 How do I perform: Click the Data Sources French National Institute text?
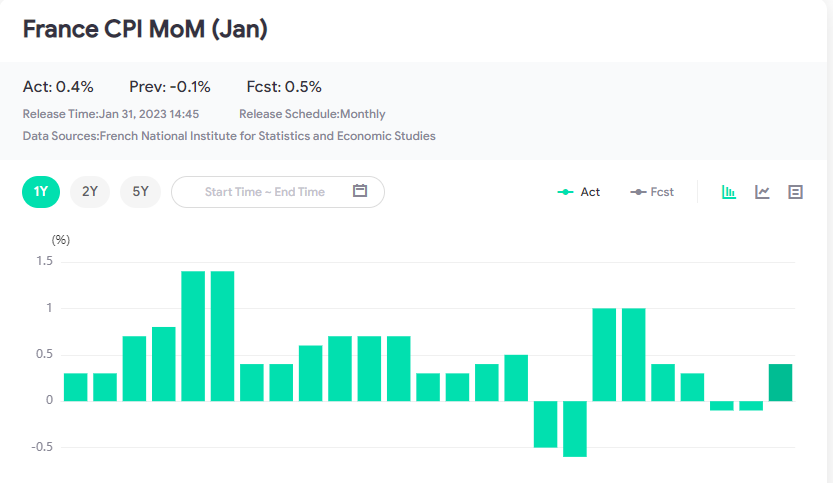[229, 136]
